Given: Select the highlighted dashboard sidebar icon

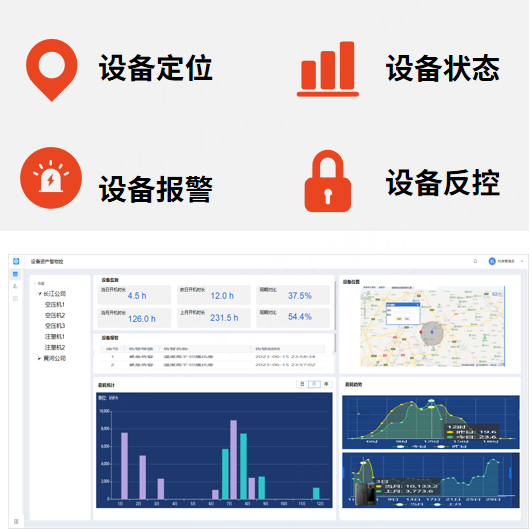Looking at the screenshot, I should pyautogui.click(x=16, y=274).
